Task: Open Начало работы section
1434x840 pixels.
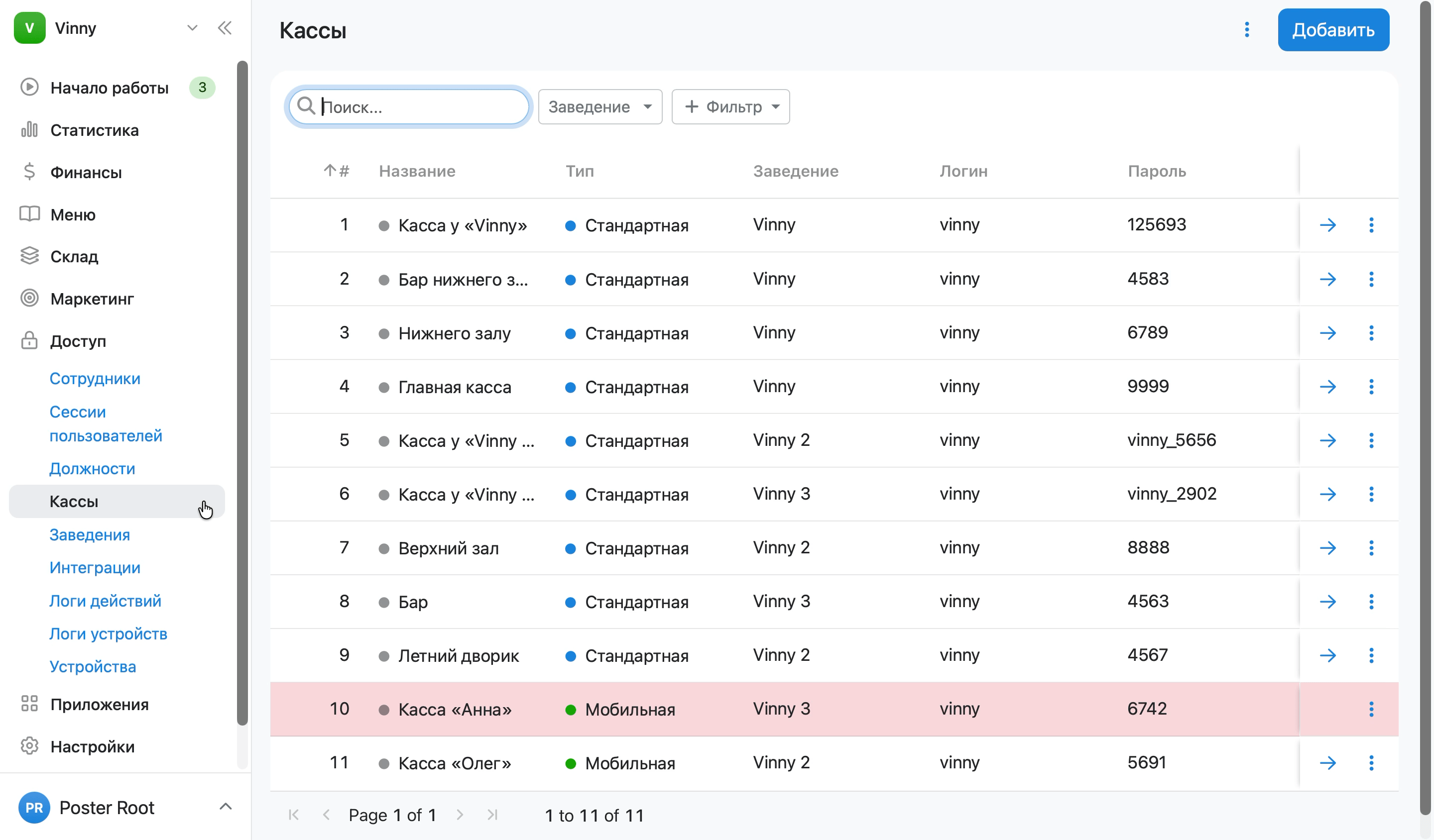Action: pyautogui.click(x=109, y=88)
